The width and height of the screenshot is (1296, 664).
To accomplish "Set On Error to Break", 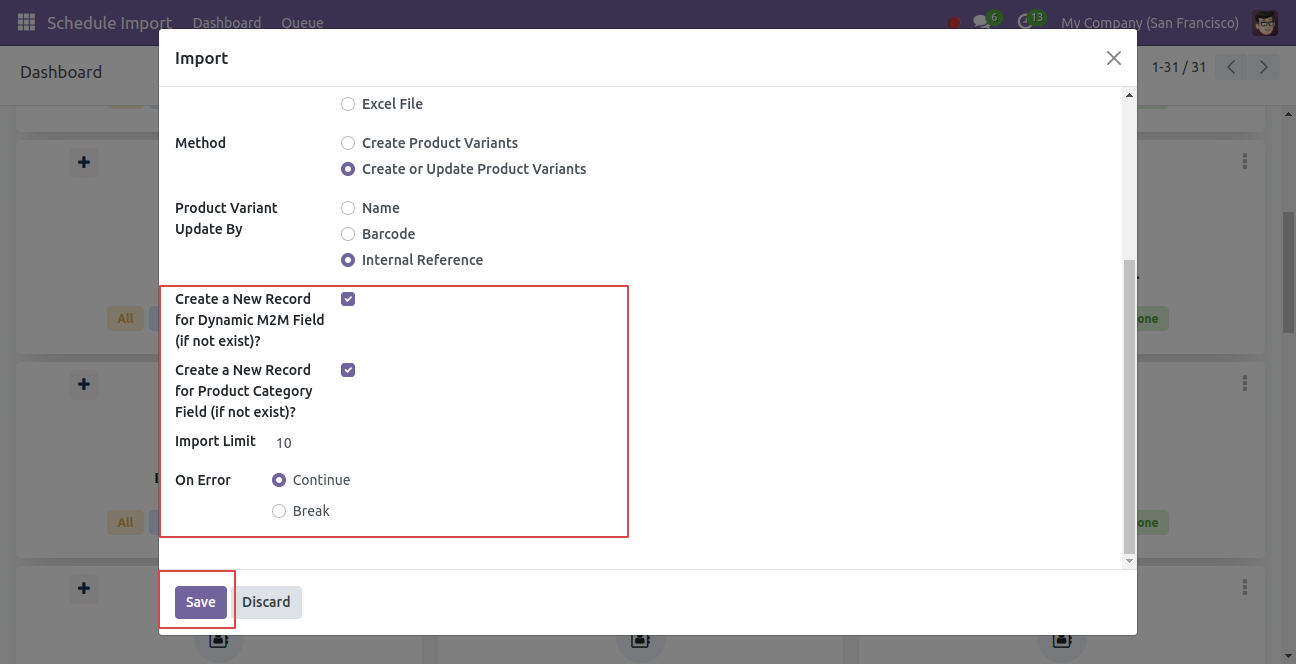I will pyautogui.click(x=279, y=511).
